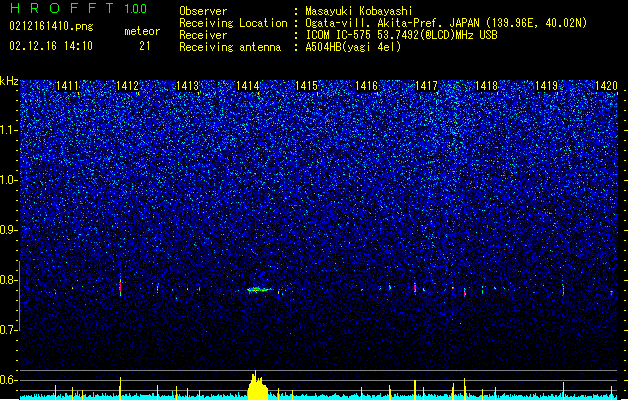Viewport: 629px width, 400px height.
Task: Click the 'Receiving antenna' label
Action: pos(230,47)
